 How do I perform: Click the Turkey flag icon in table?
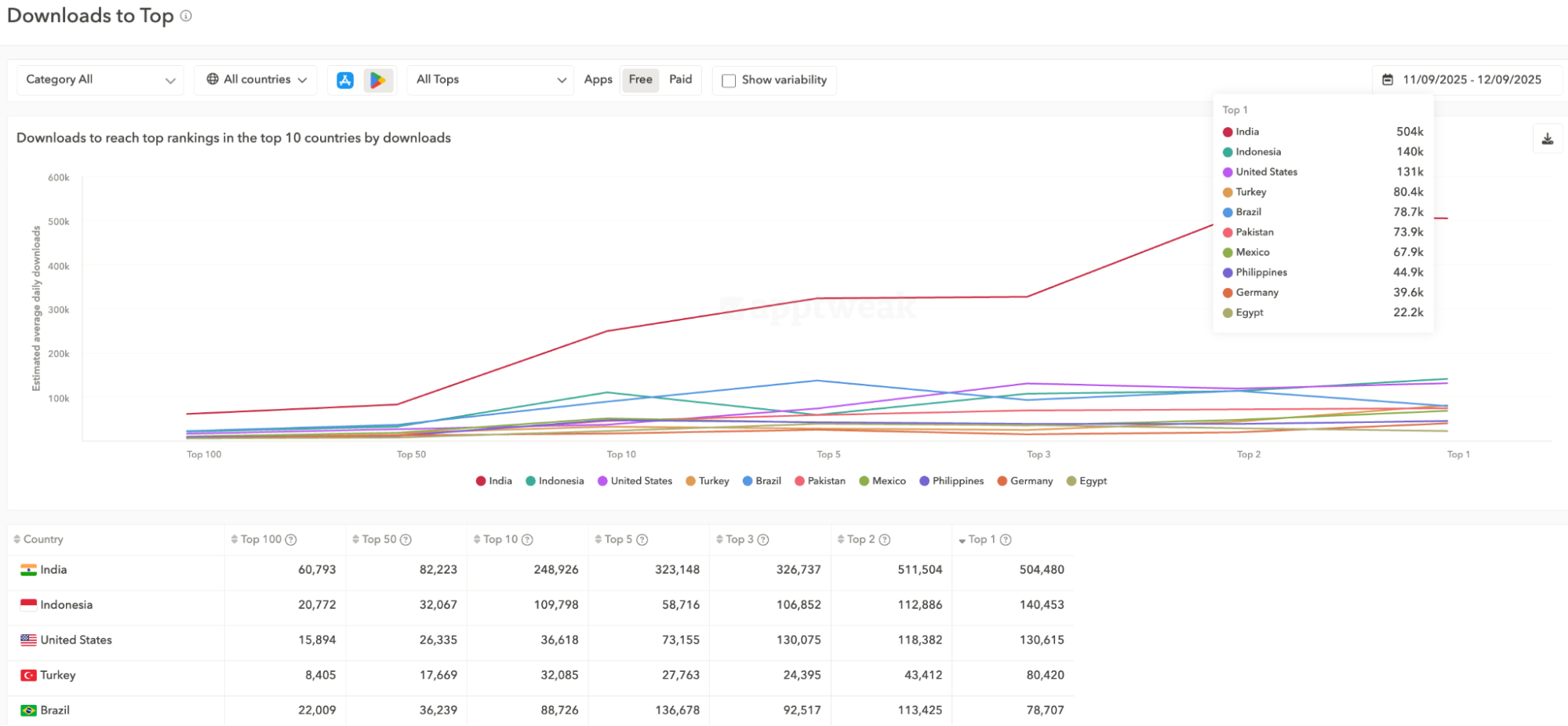click(x=29, y=676)
